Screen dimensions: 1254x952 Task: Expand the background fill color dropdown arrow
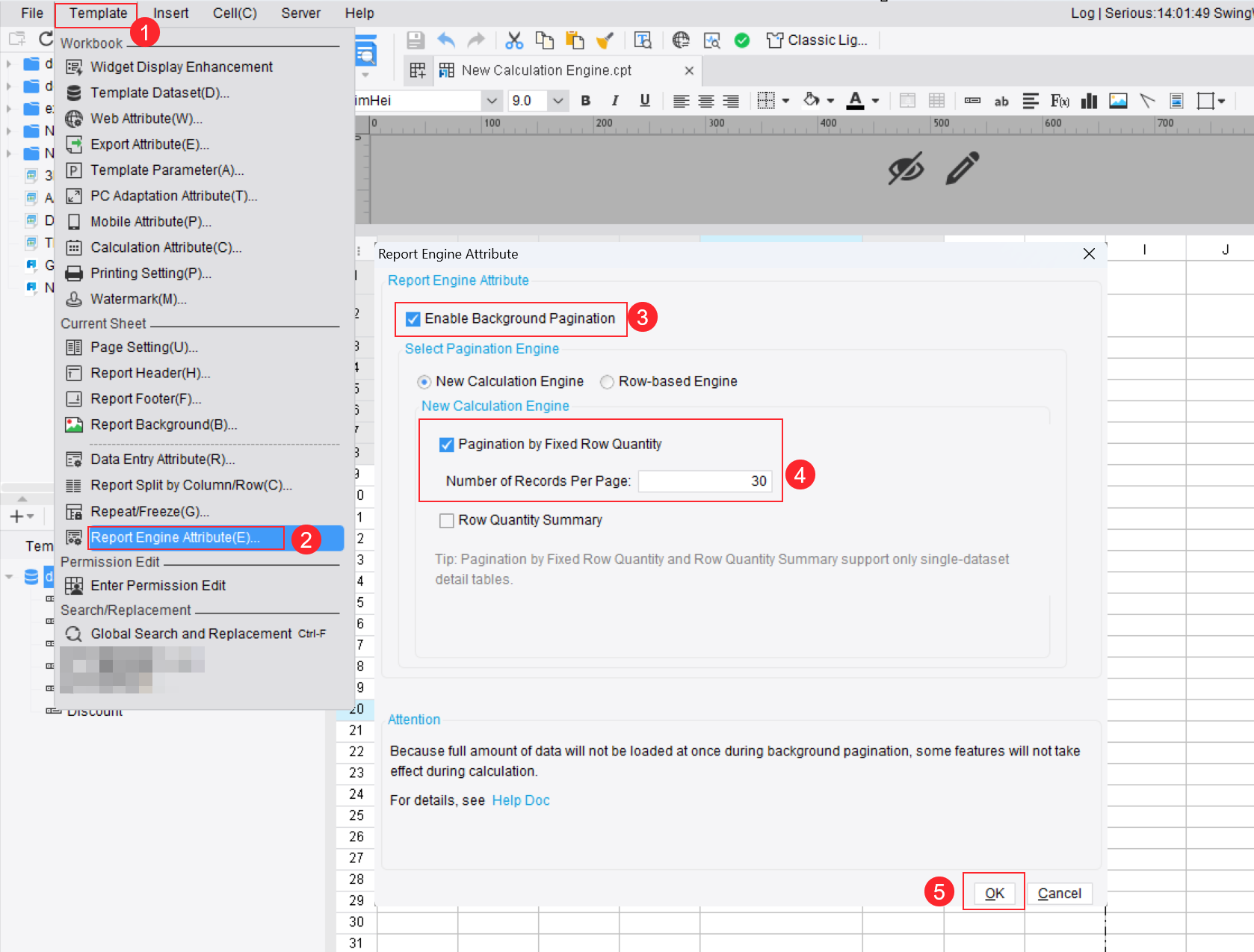click(830, 101)
